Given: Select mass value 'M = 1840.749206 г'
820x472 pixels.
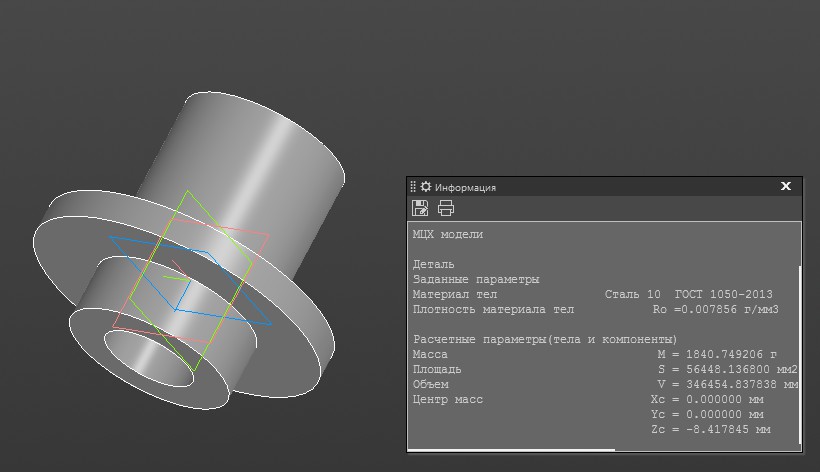Looking at the screenshot, I should (717, 354).
